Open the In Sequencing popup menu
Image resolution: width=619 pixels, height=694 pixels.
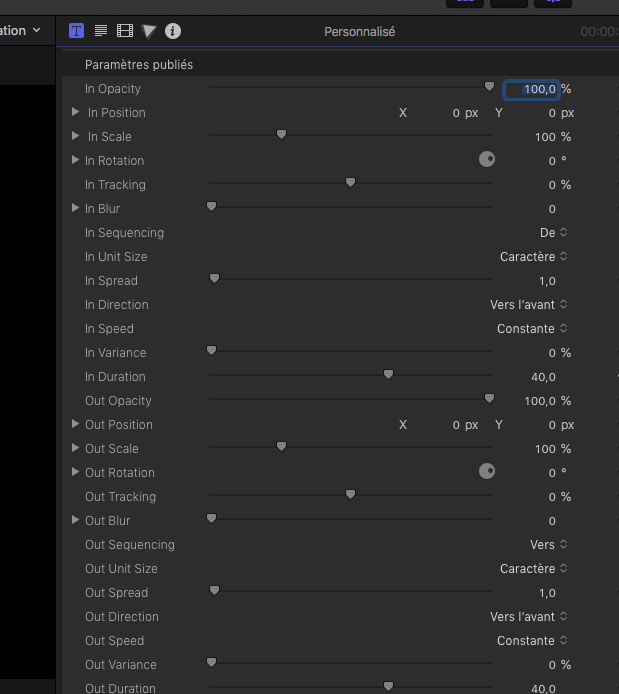pos(554,233)
